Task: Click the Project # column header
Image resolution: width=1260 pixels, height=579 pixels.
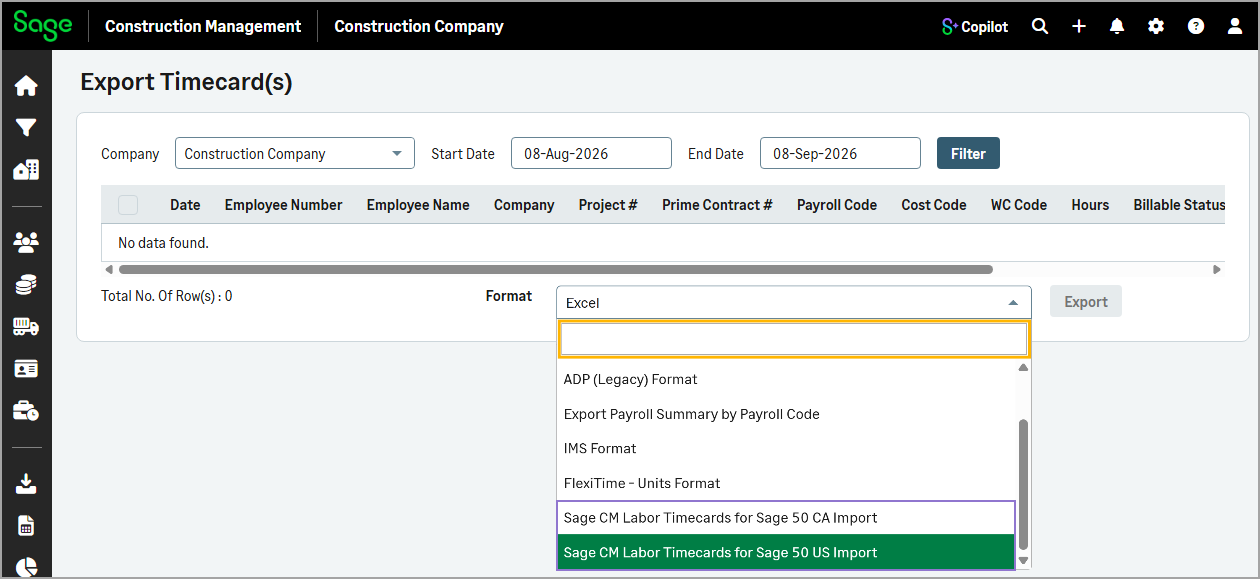Action: pyautogui.click(x=608, y=205)
